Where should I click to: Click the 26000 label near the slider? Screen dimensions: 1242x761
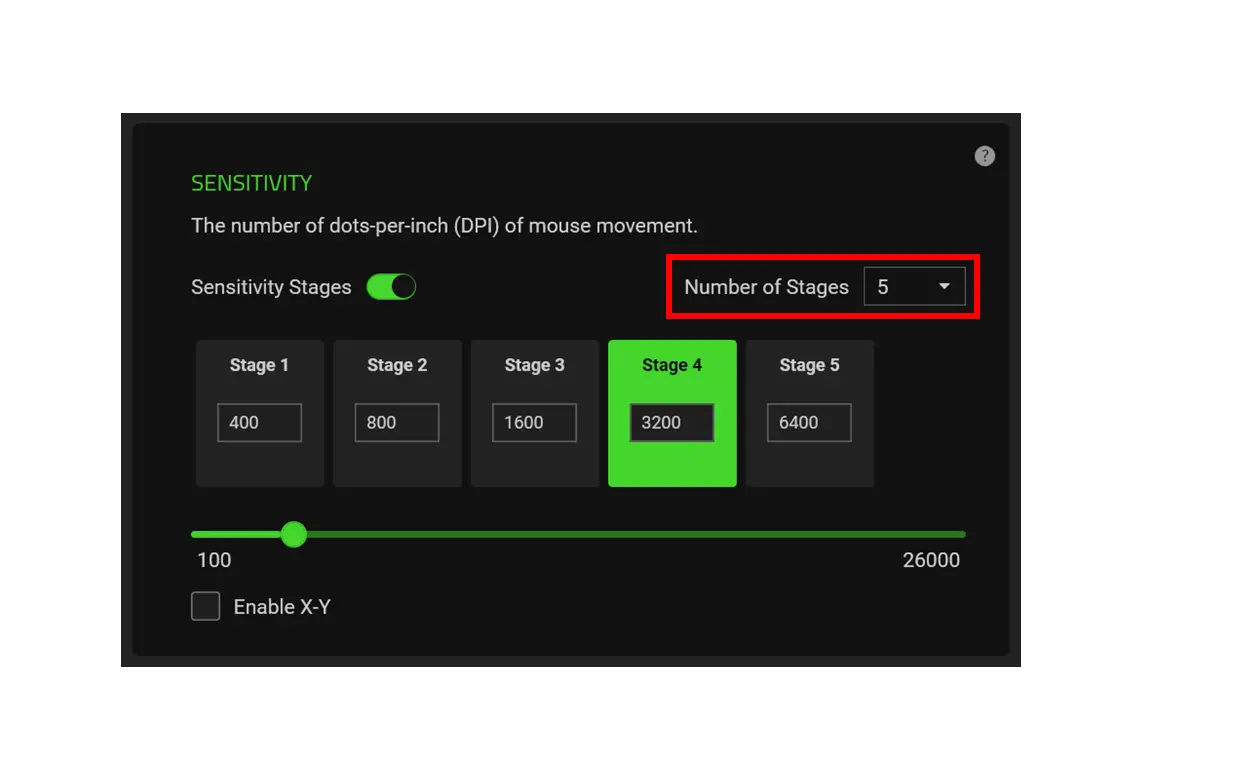(932, 560)
